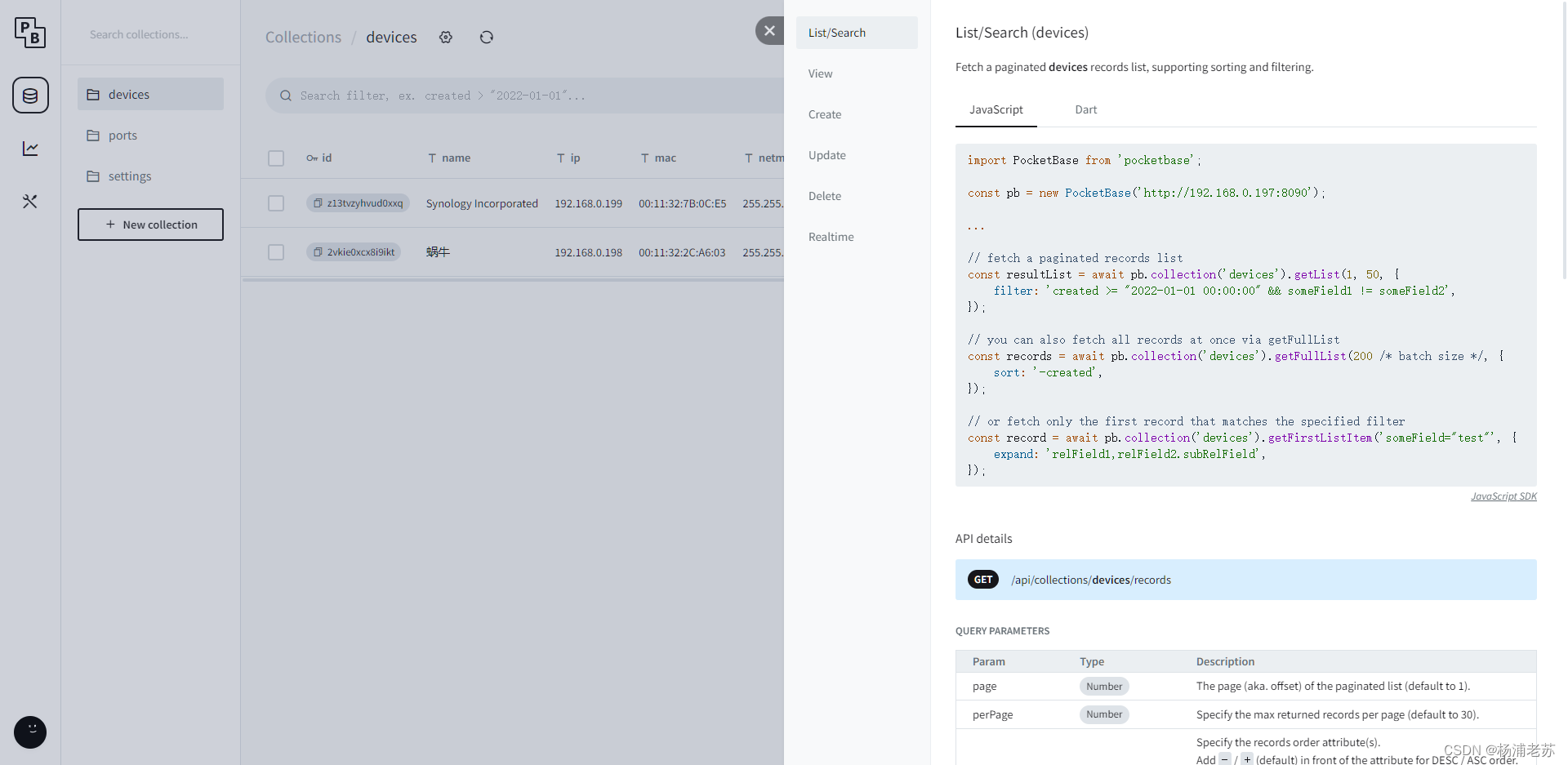
Task: Select the ports collection
Action: tap(150, 136)
